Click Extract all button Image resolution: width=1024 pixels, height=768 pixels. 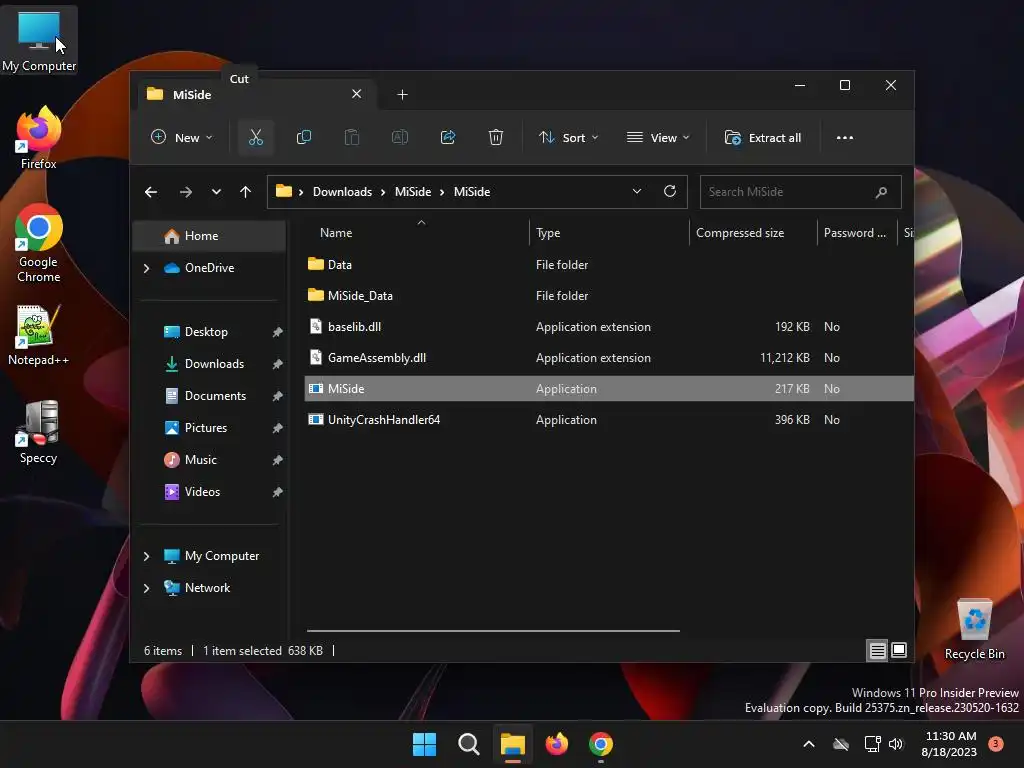click(763, 137)
